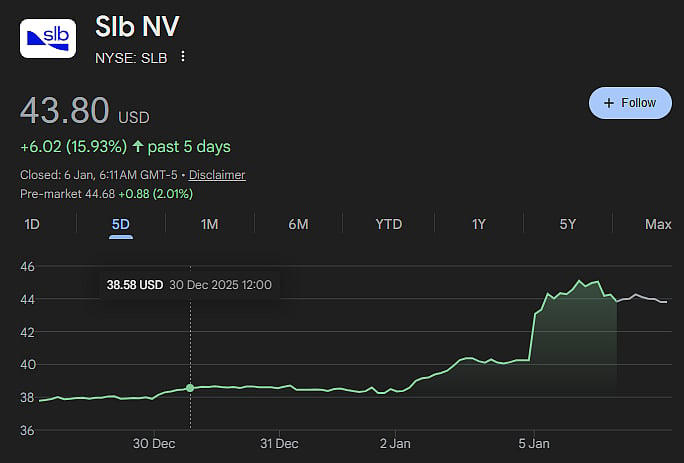Switch to the 1Y chart view
Screen dimensions: 684x463
(479, 224)
